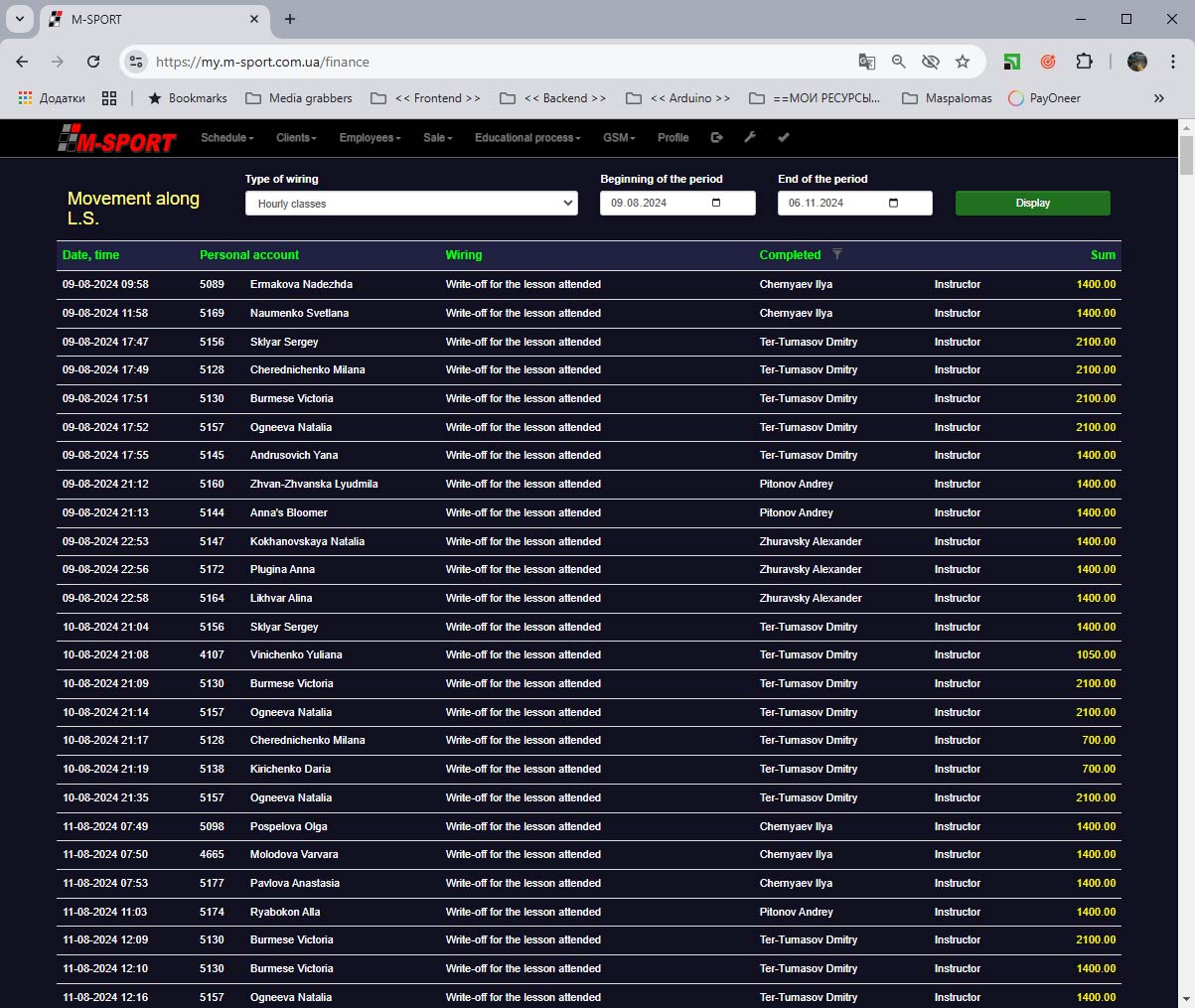
Task: Open browser Extensions puzzle icon
Action: point(1084,62)
